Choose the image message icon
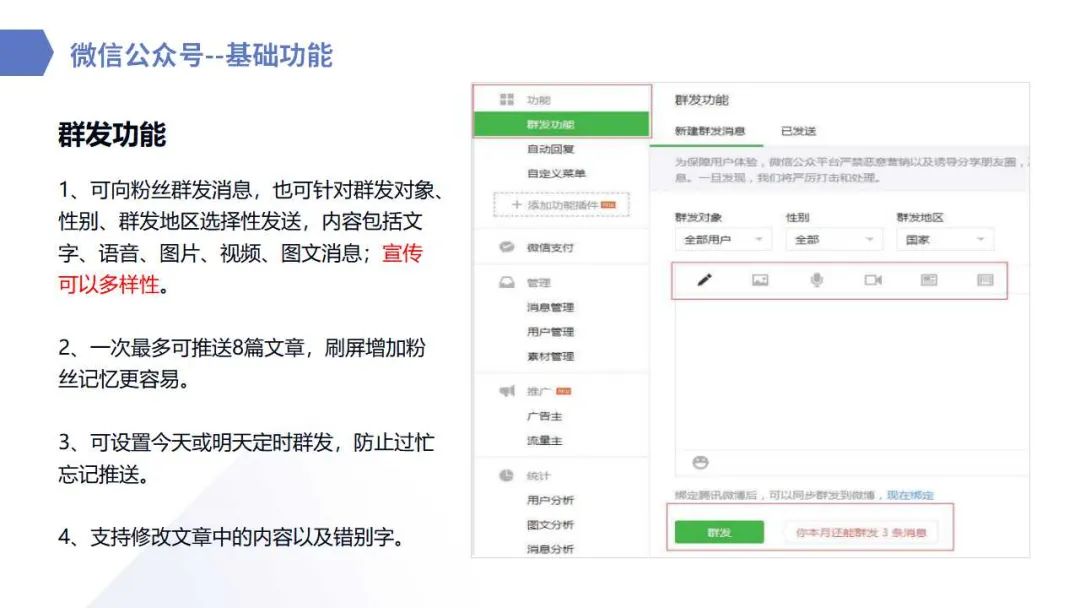The width and height of the screenshot is (1080, 608). 760,280
